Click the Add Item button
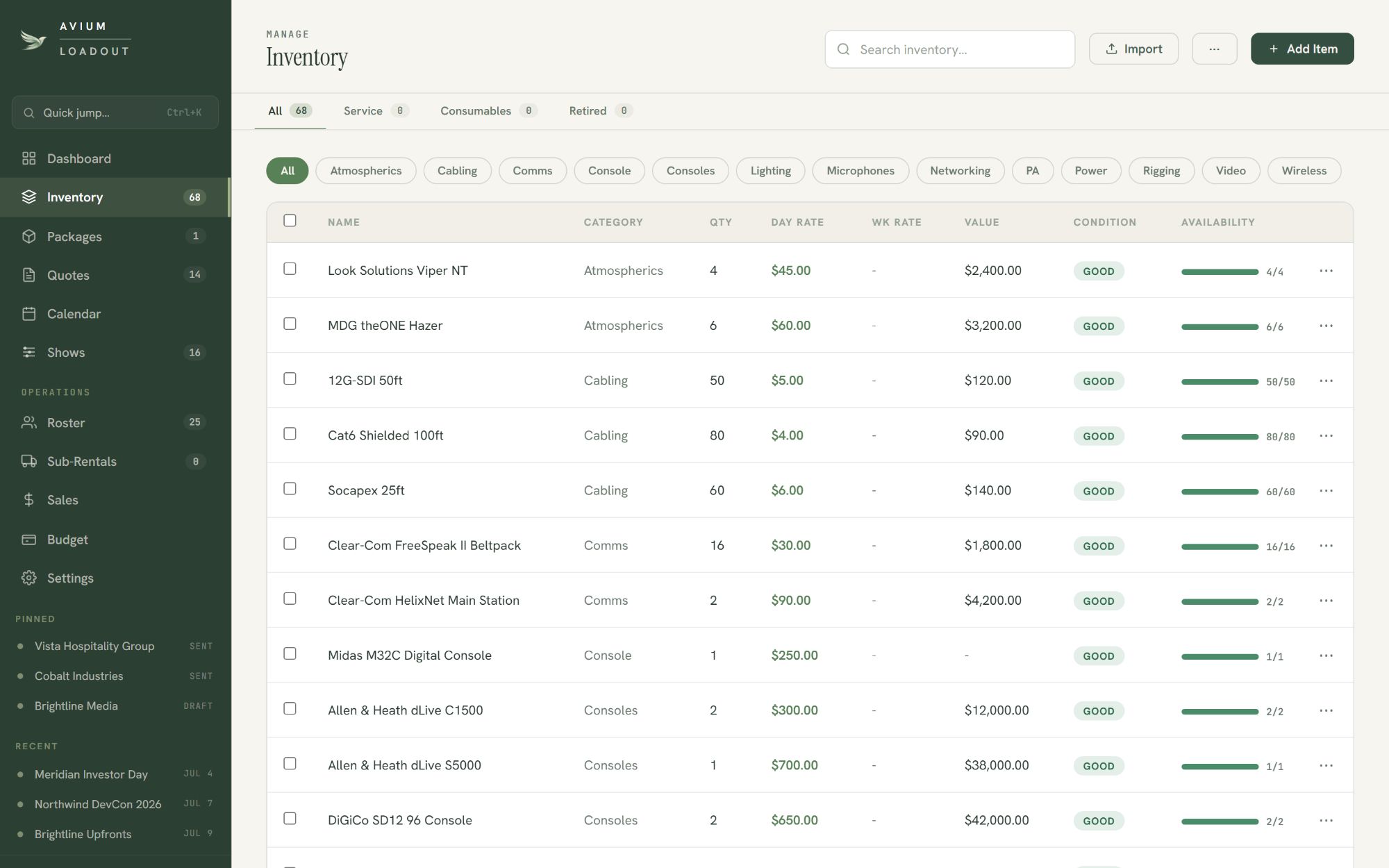The height and width of the screenshot is (868, 1389). point(1302,49)
